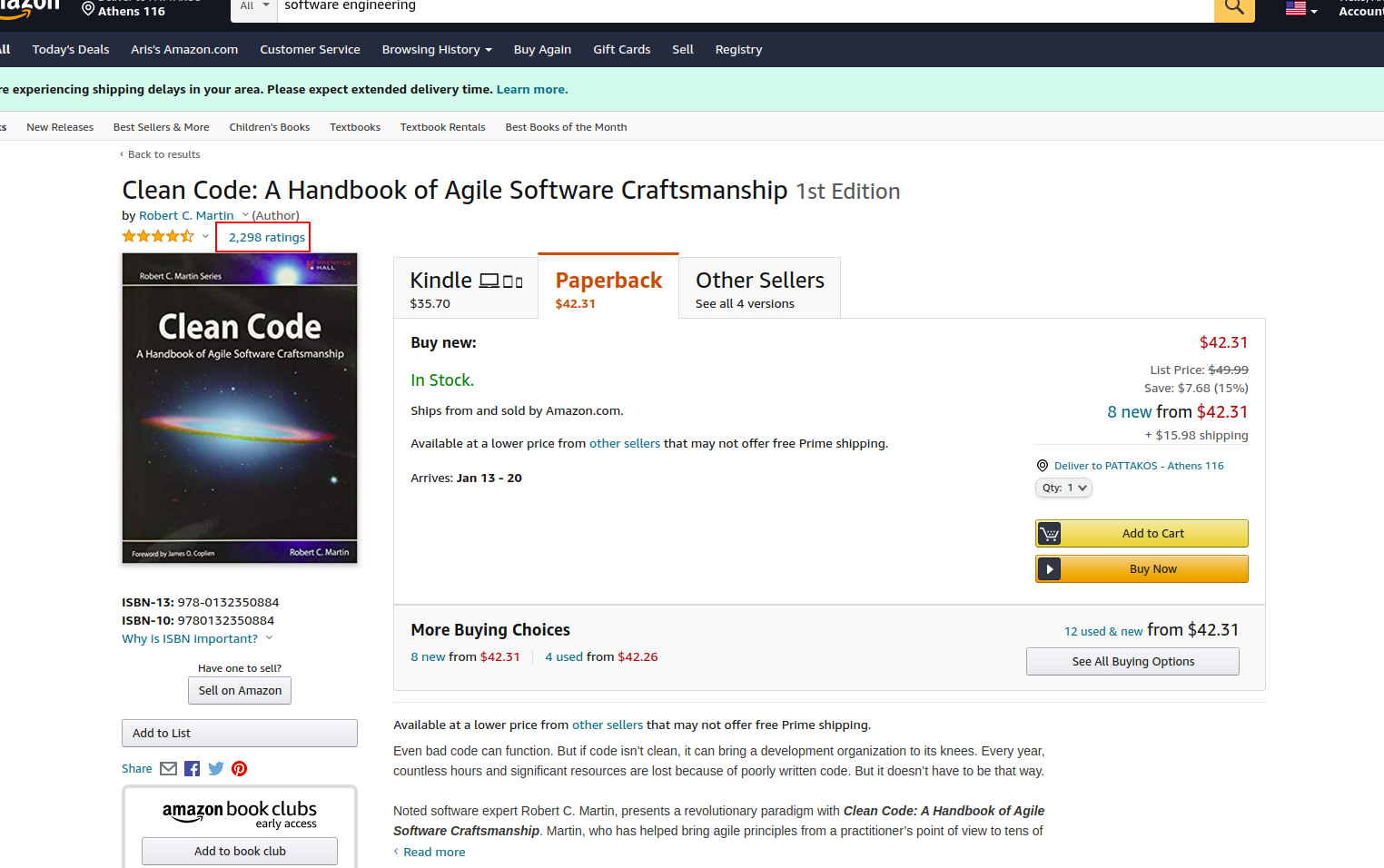The image size is (1384, 868).
Task: Click the search magnifier icon
Action: point(1234,7)
